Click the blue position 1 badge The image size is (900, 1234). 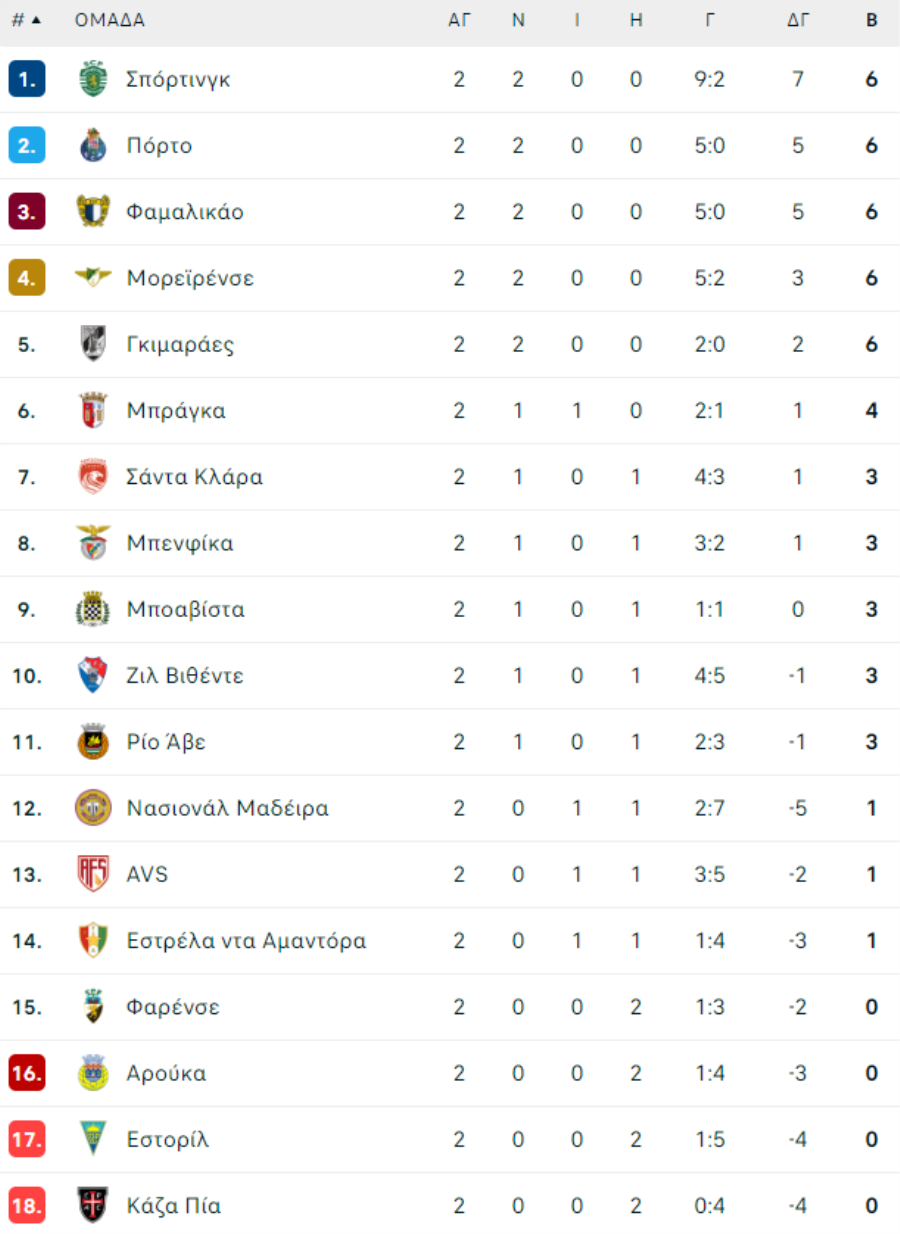pos(27,79)
